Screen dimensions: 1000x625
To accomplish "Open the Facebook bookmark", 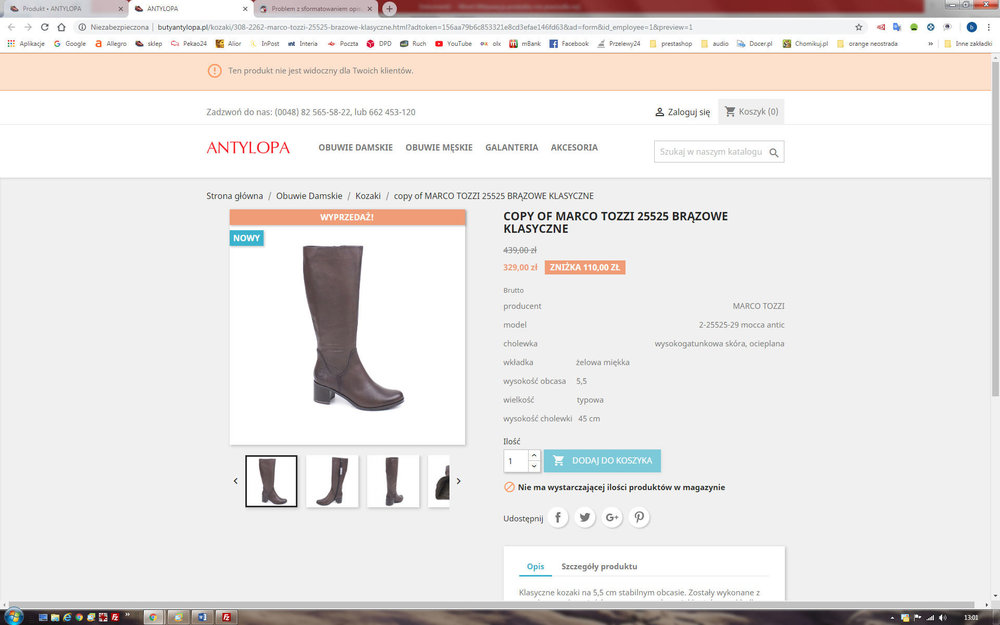I will (x=569, y=43).
